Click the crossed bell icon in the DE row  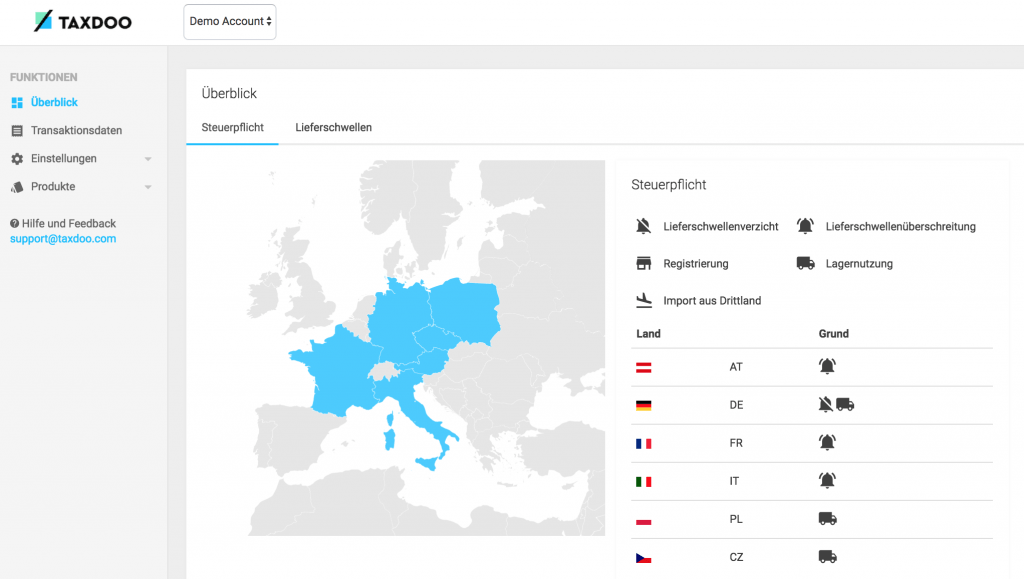pyautogui.click(x=825, y=404)
